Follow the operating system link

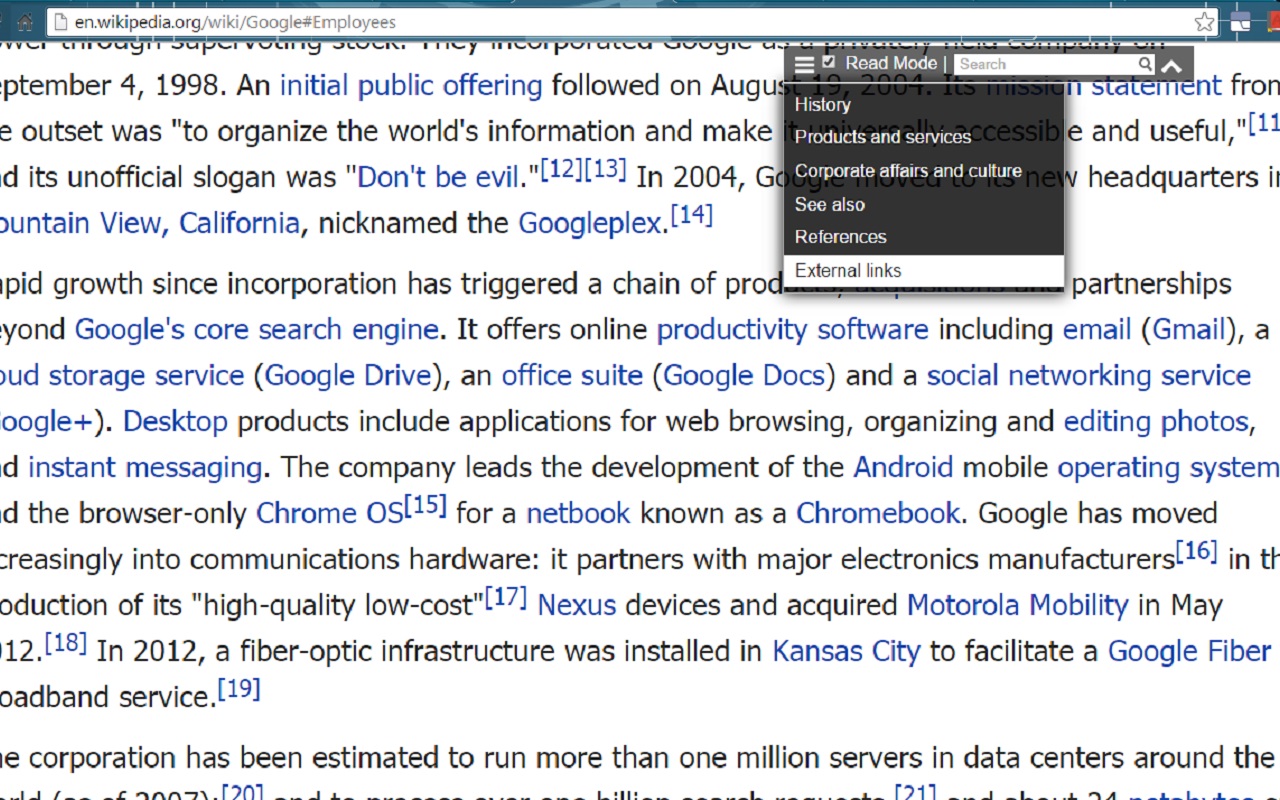[1168, 467]
